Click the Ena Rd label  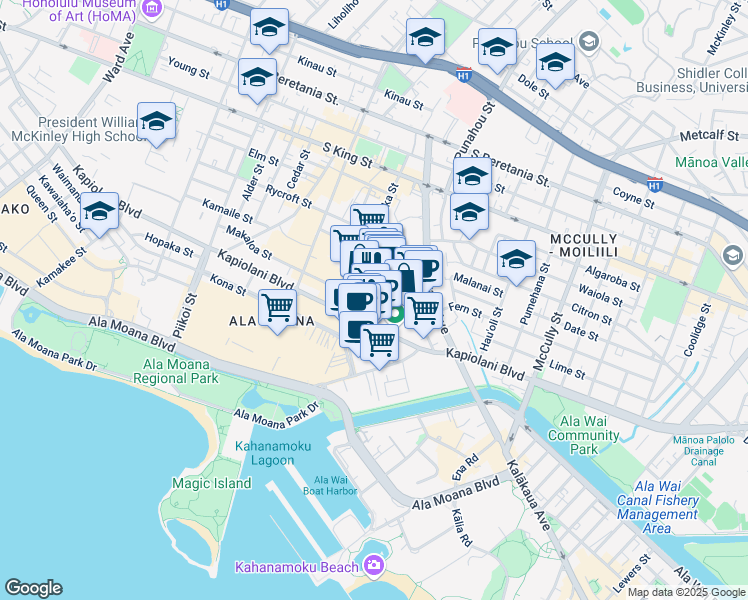click(465, 468)
